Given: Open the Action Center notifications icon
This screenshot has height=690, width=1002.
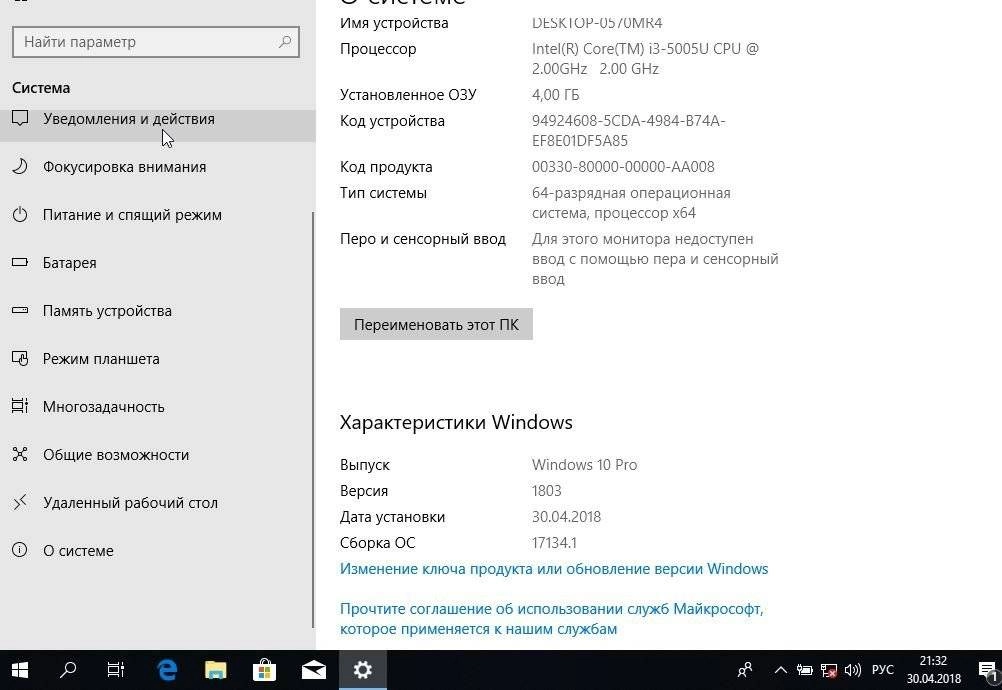Looking at the screenshot, I should (x=987, y=670).
